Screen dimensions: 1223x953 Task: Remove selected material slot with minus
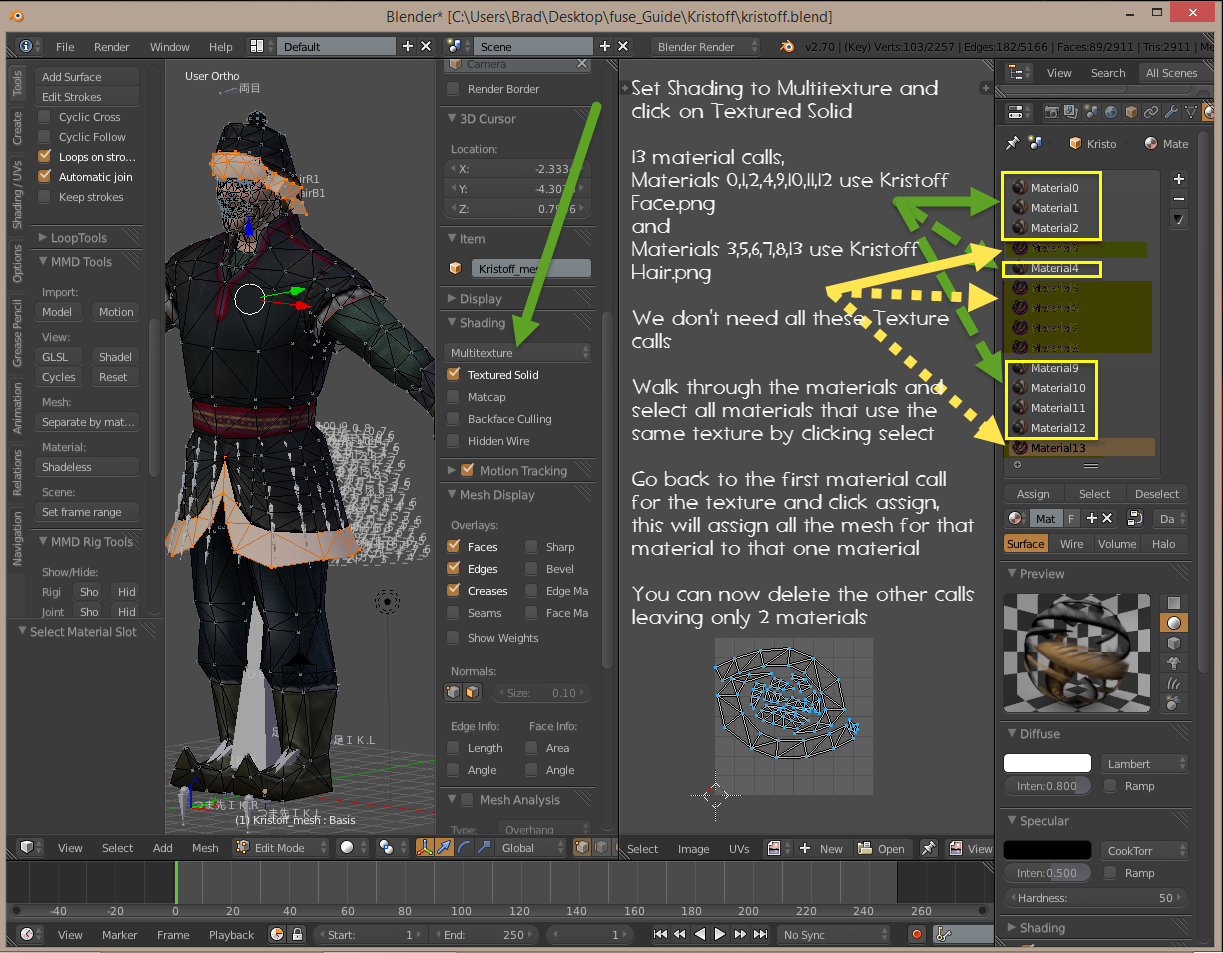pos(1179,199)
